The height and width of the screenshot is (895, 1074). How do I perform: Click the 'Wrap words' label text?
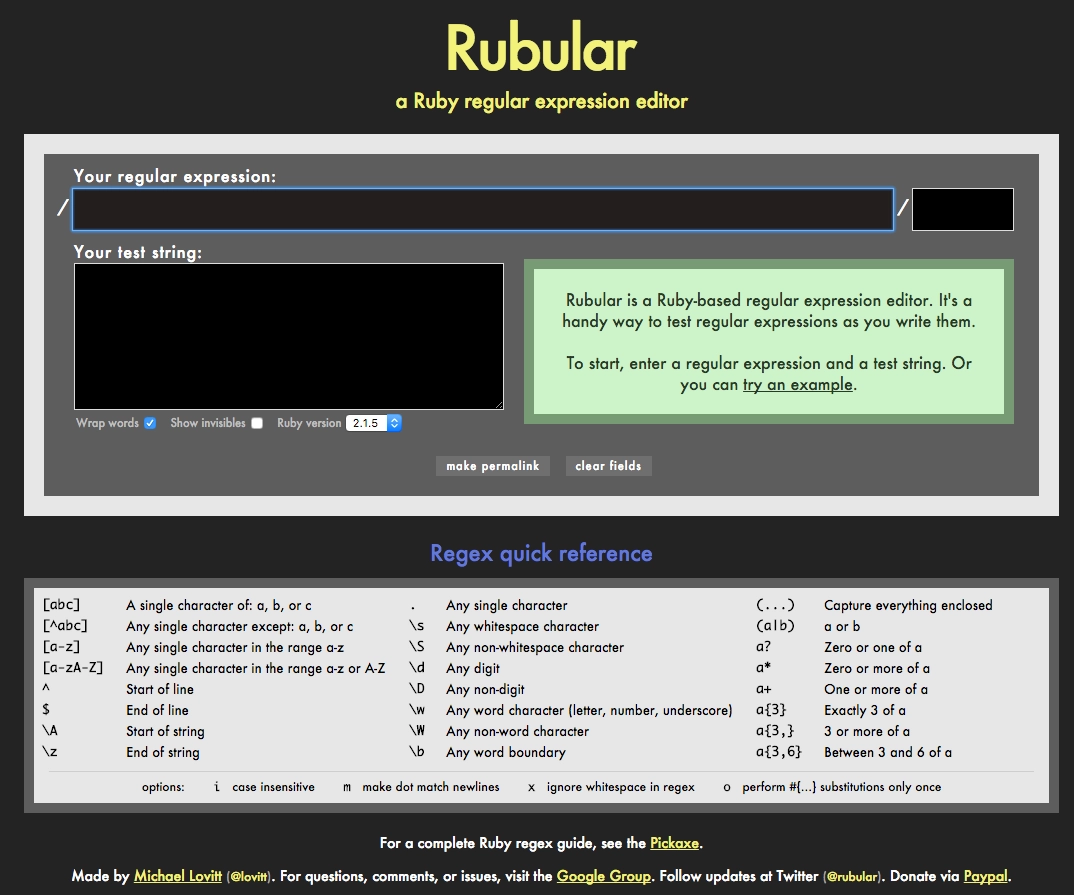(x=108, y=423)
